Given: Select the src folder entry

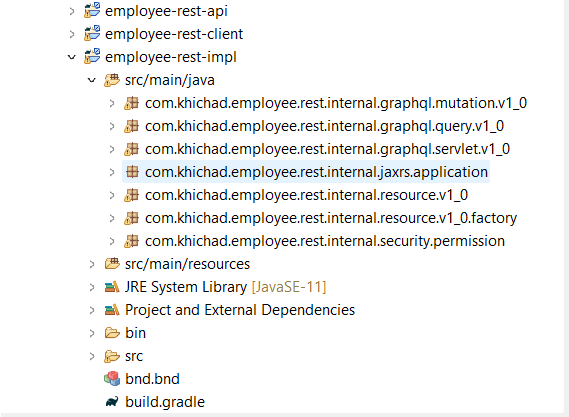Looking at the screenshot, I should tap(134, 356).
